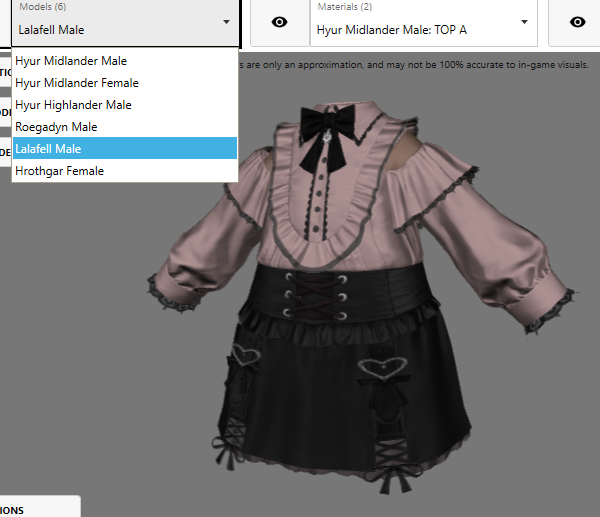Screen dimensions: 600x517
Task: Collapse the Models dropdown arrow
Action: 227,22
